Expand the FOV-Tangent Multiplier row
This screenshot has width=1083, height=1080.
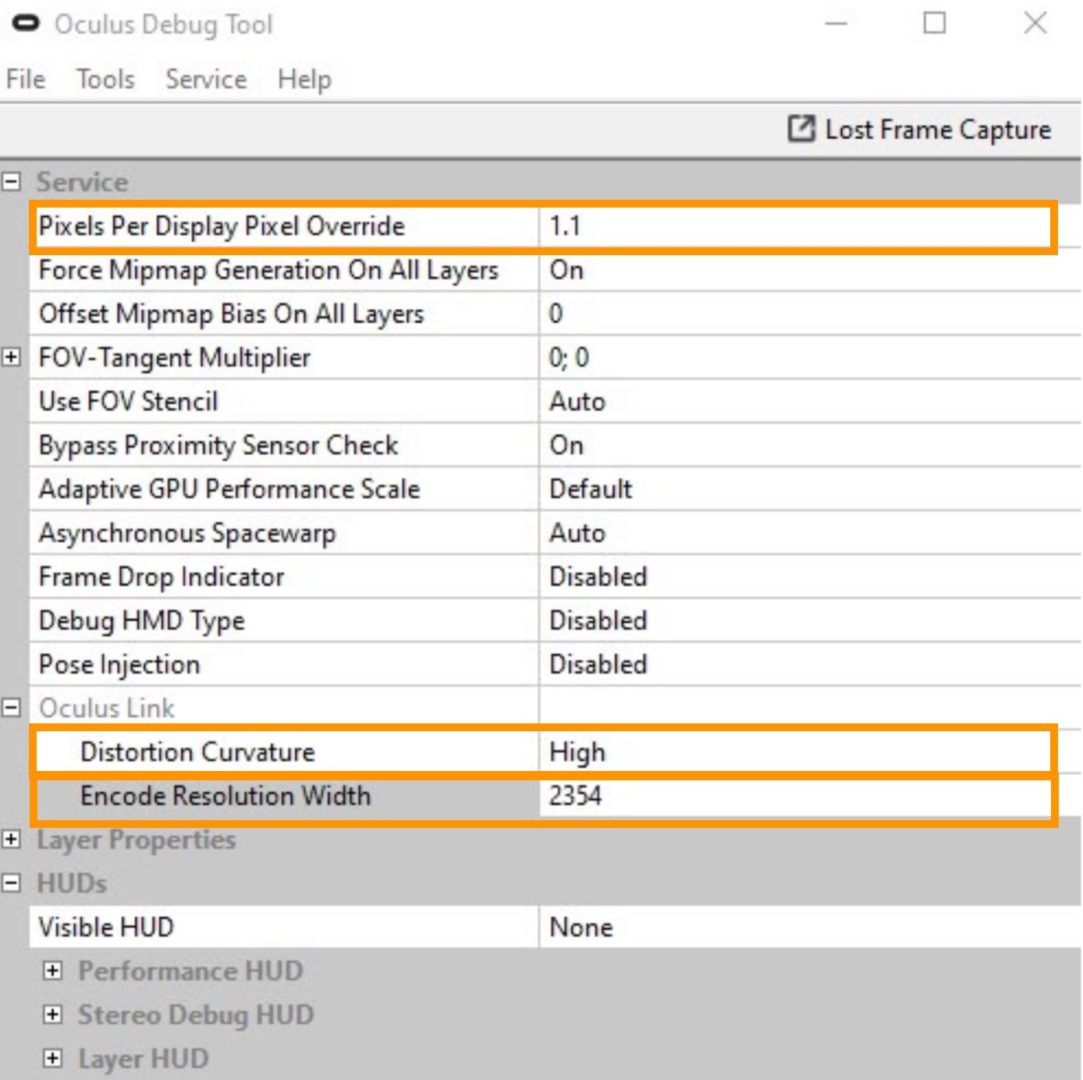click(11, 357)
